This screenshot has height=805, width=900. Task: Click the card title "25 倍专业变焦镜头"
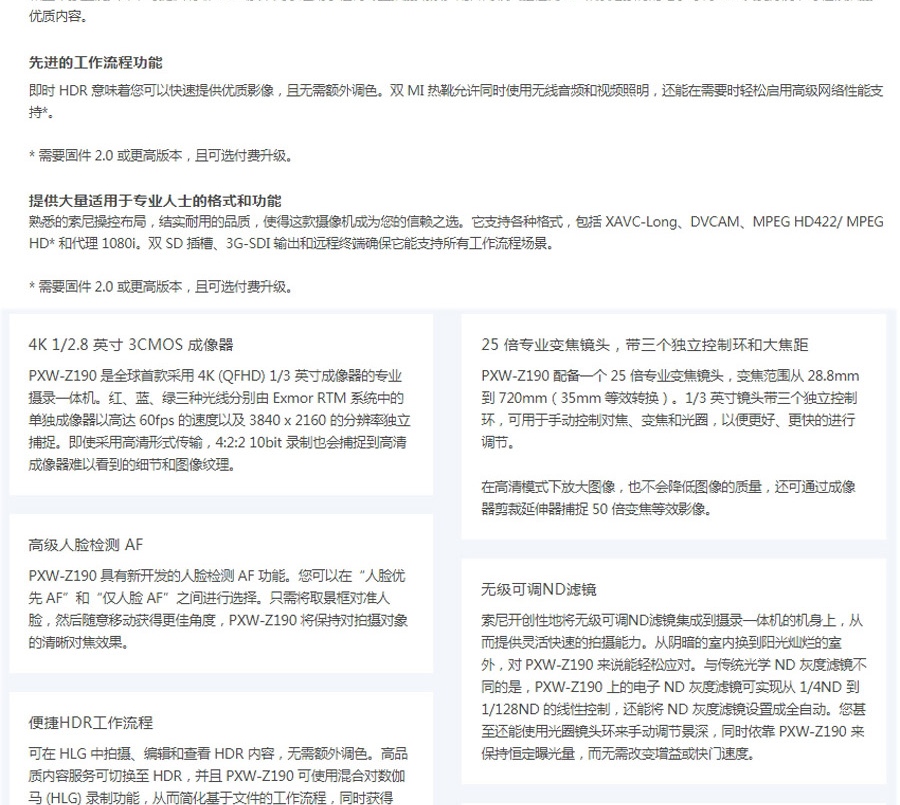(x=645, y=345)
